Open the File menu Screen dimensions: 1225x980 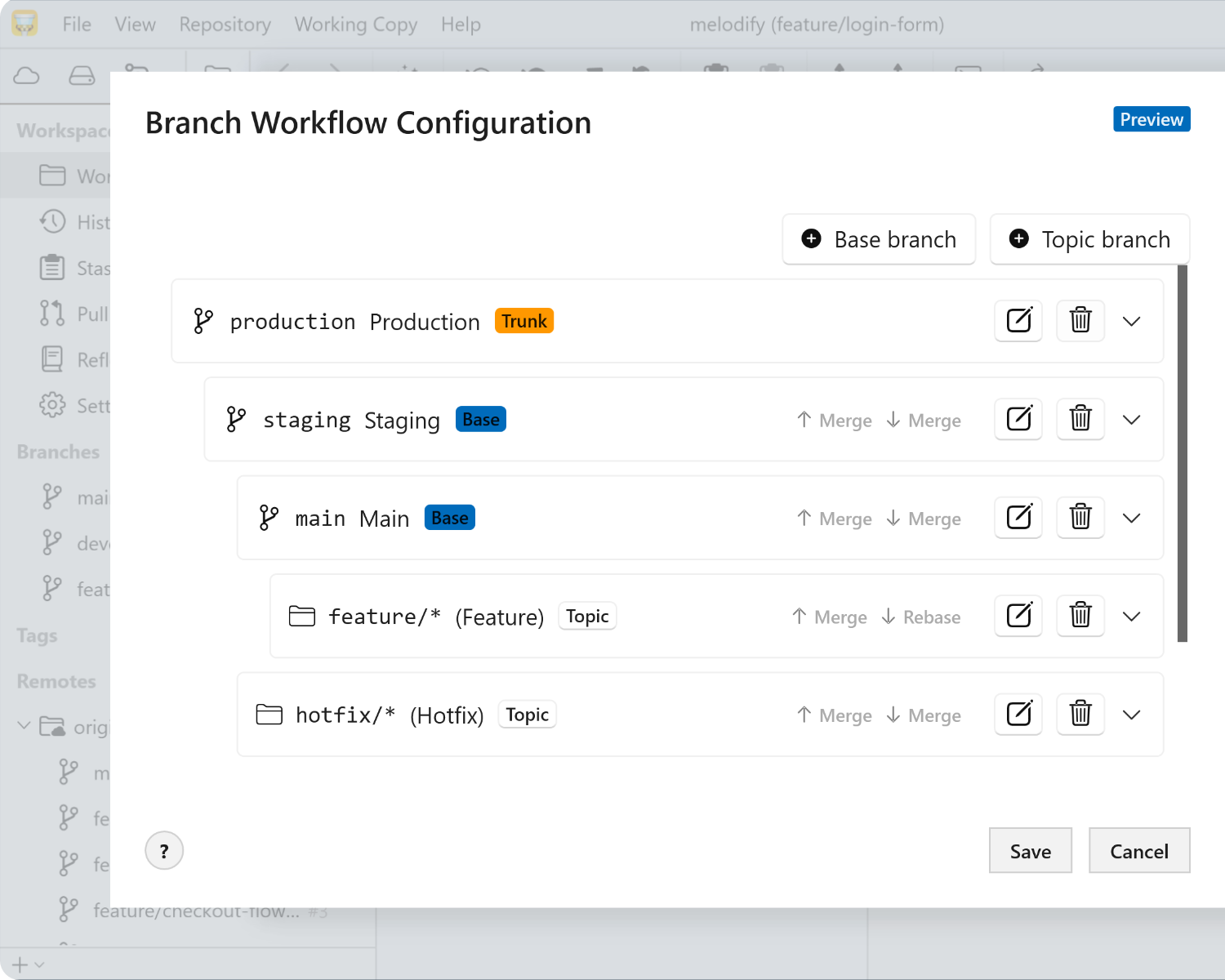pyautogui.click(x=77, y=24)
